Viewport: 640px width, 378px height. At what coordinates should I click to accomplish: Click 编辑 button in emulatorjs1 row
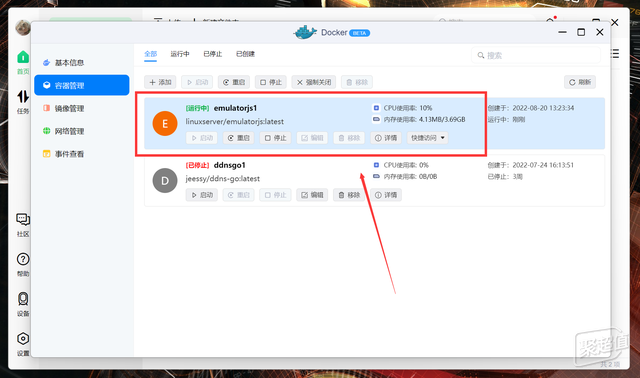pyautogui.click(x=312, y=138)
